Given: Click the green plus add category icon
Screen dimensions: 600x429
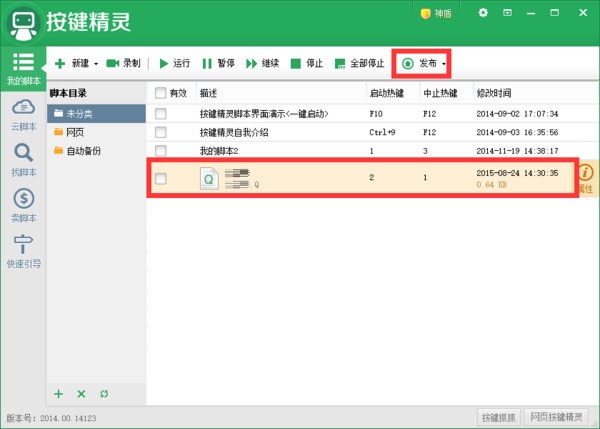Looking at the screenshot, I should click(58, 395).
